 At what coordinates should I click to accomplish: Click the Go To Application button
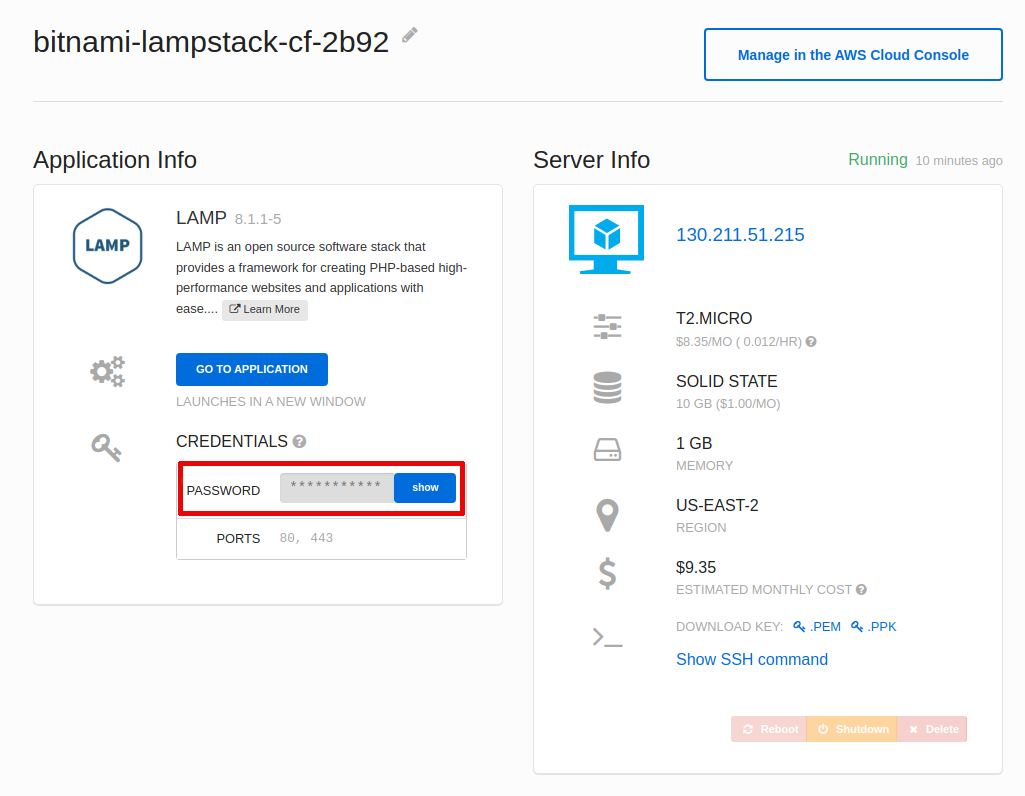coord(252,369)
